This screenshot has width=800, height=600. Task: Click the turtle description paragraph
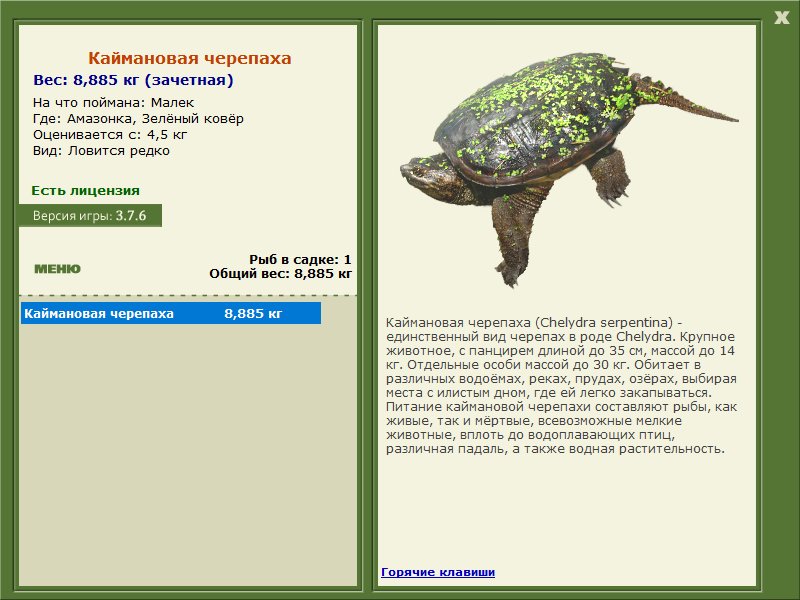pos(561,385)
